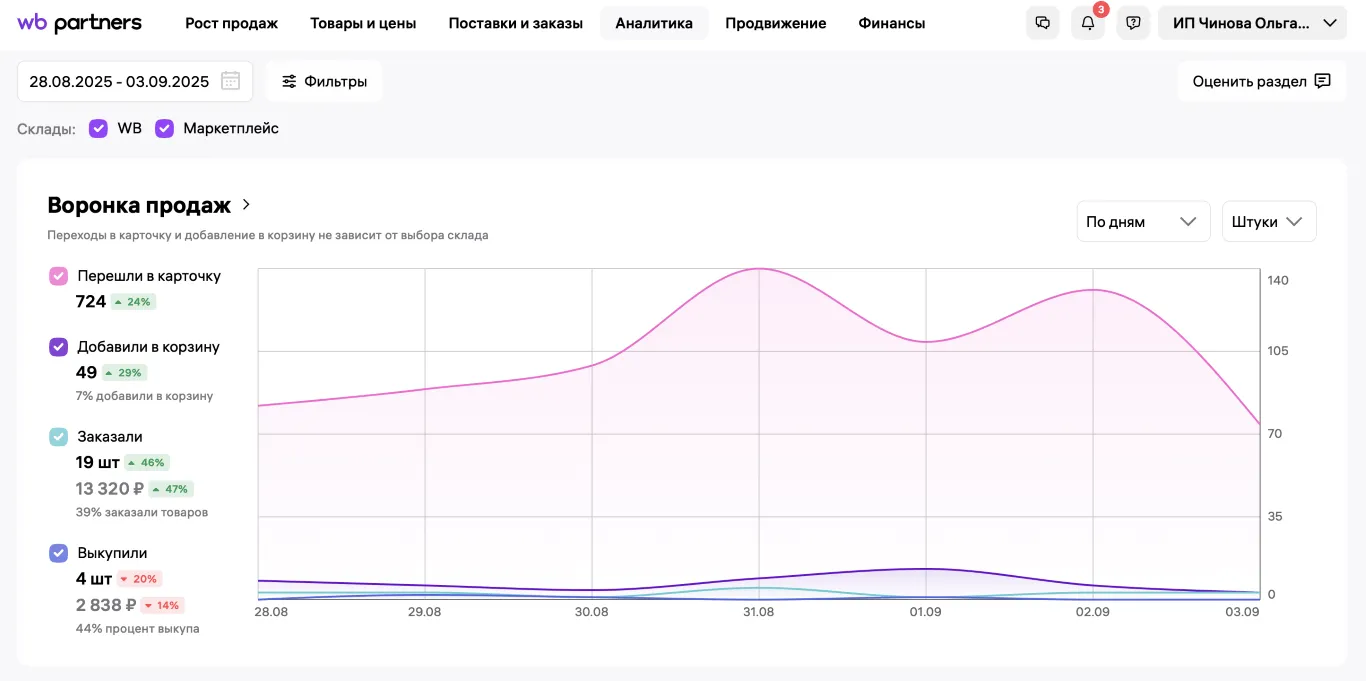
Task: Open the Штуки units dropdown
Action: pyautogui.click(x=1269, y=222)
